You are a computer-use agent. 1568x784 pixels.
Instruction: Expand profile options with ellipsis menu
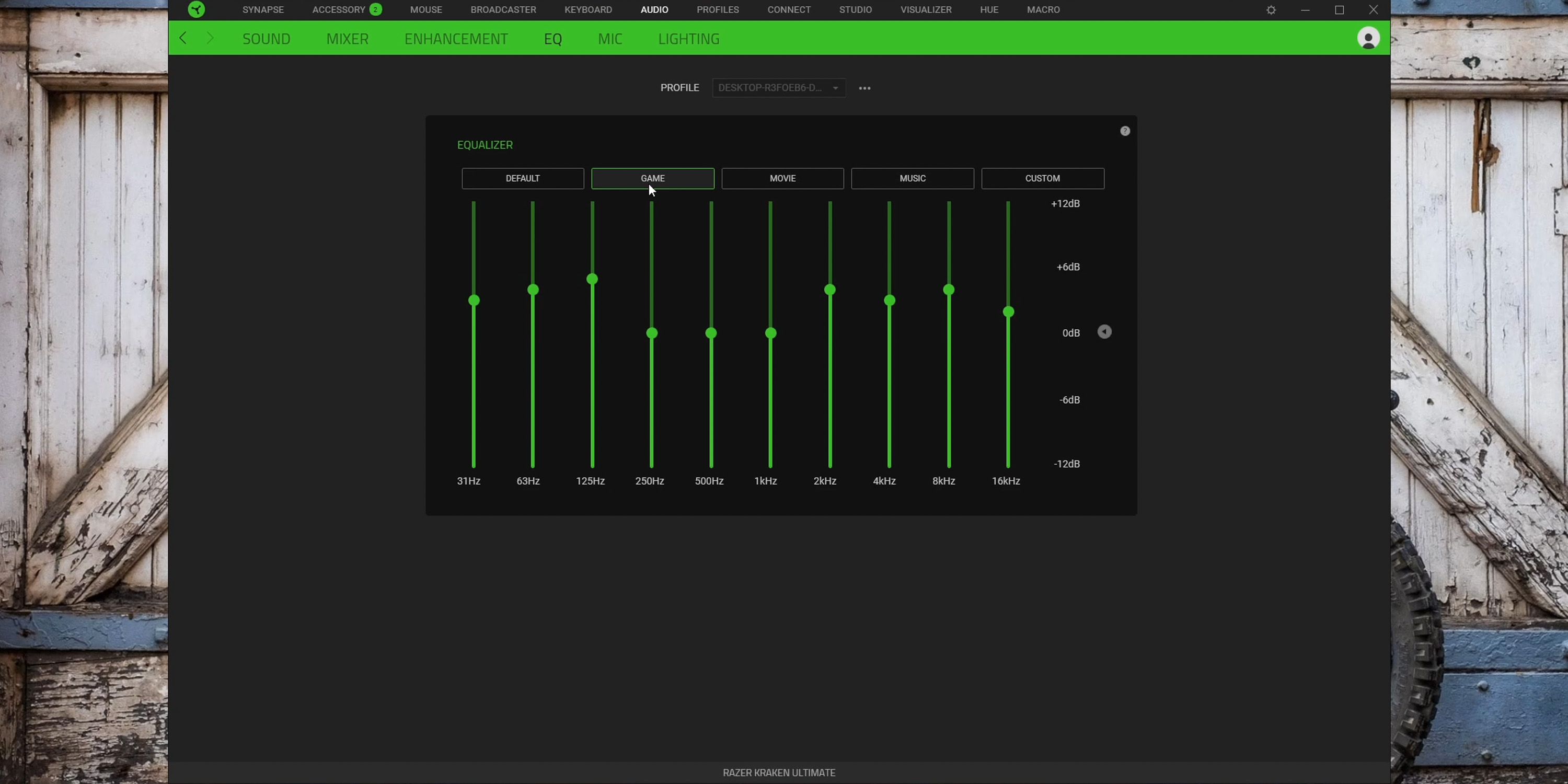click(863, 88)
